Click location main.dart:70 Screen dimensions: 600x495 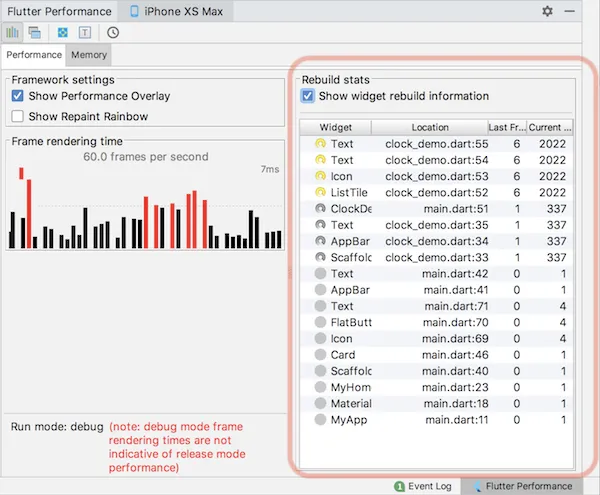coord(455,322)
